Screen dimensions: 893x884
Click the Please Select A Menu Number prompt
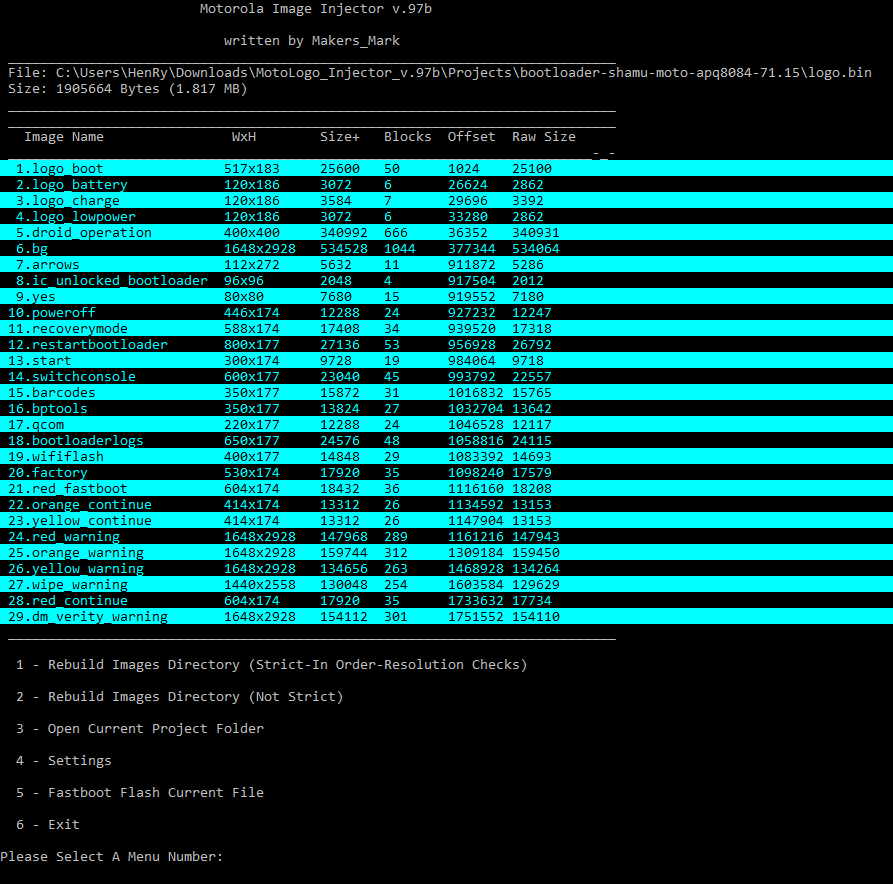pyautogui.click(x=111, y=857)
